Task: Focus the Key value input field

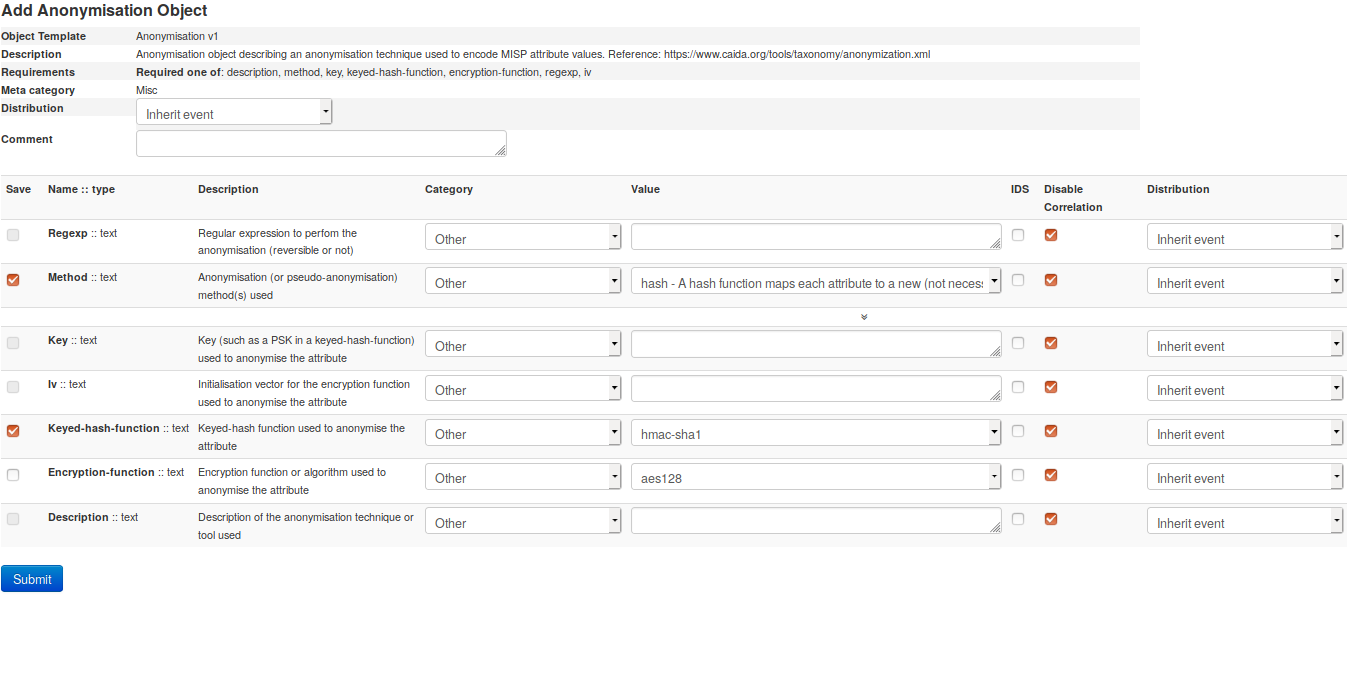Action: click(815, 344)
